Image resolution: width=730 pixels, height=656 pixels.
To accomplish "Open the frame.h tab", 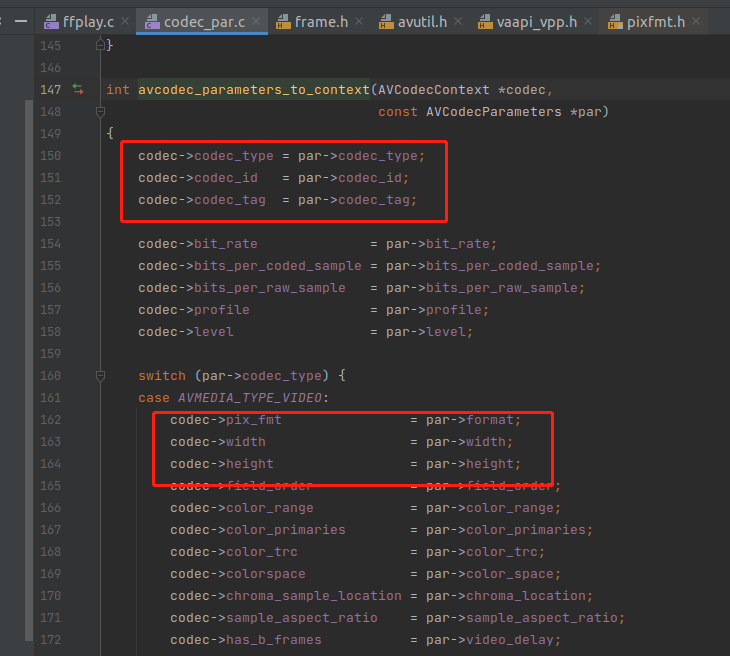I will click(x=319, y=22).
